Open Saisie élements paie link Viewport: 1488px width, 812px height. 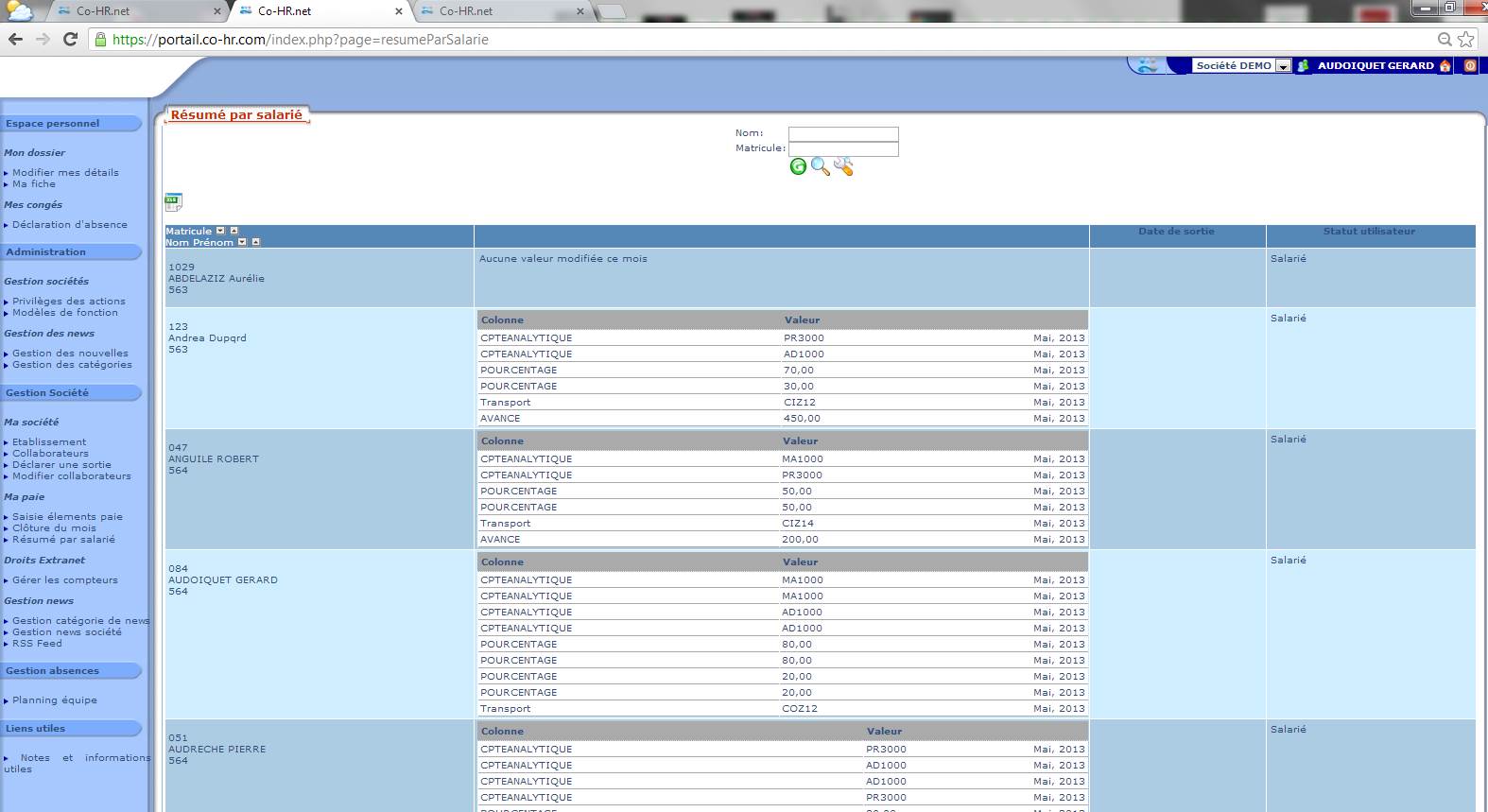pyautogui.click(x=67, y=517)
